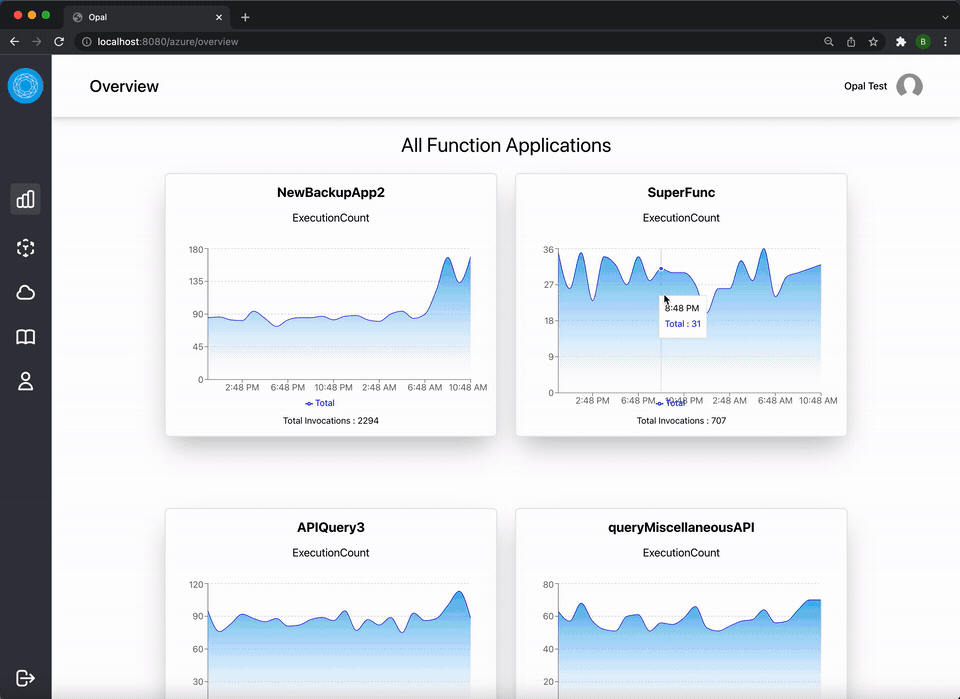The width and height of the screenshot is (960, 699).
Task: Click the Opal Test username
Action: (865, 86)
